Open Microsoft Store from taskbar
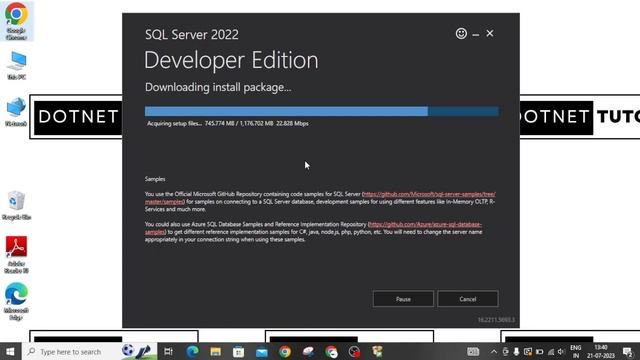Image resolution: width=640 pixels, height=360 pixels. click(238, 351)
